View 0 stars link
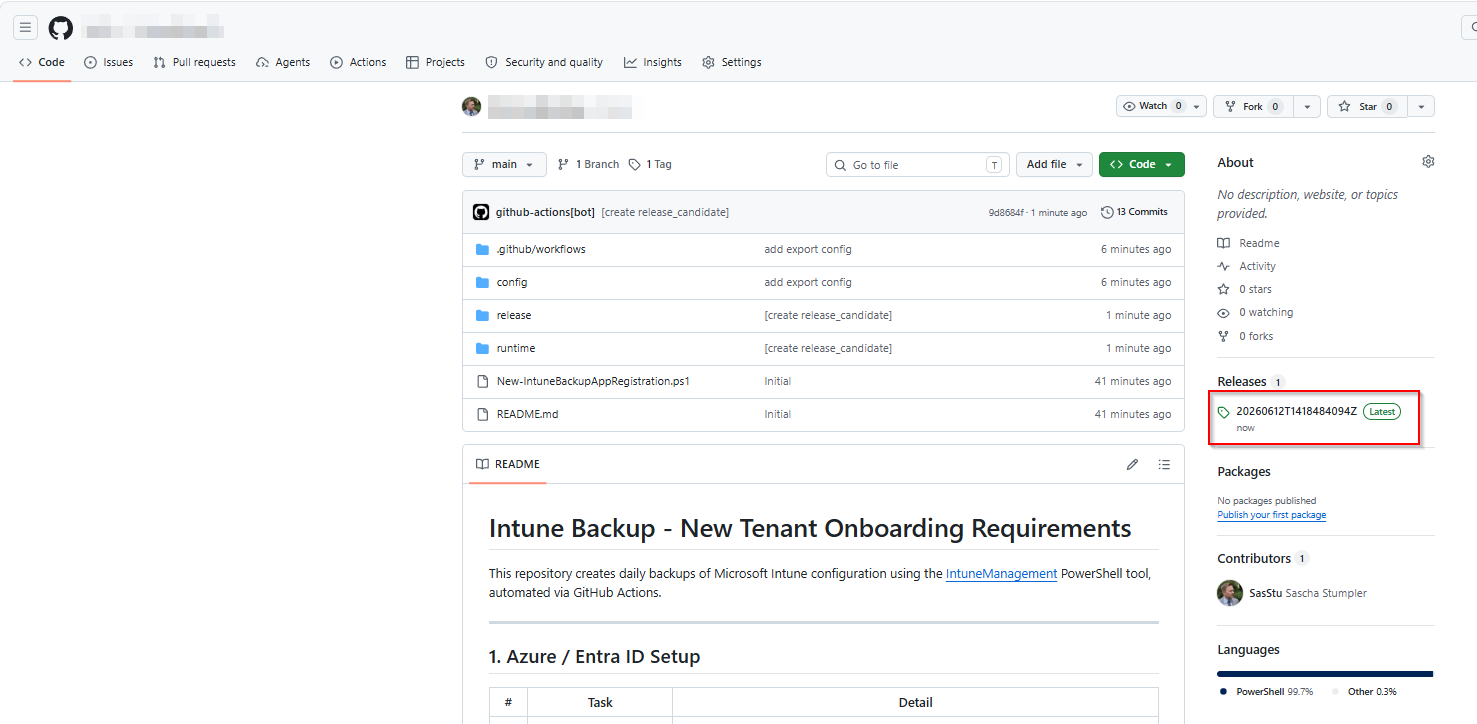 [x=1244, y=289]
